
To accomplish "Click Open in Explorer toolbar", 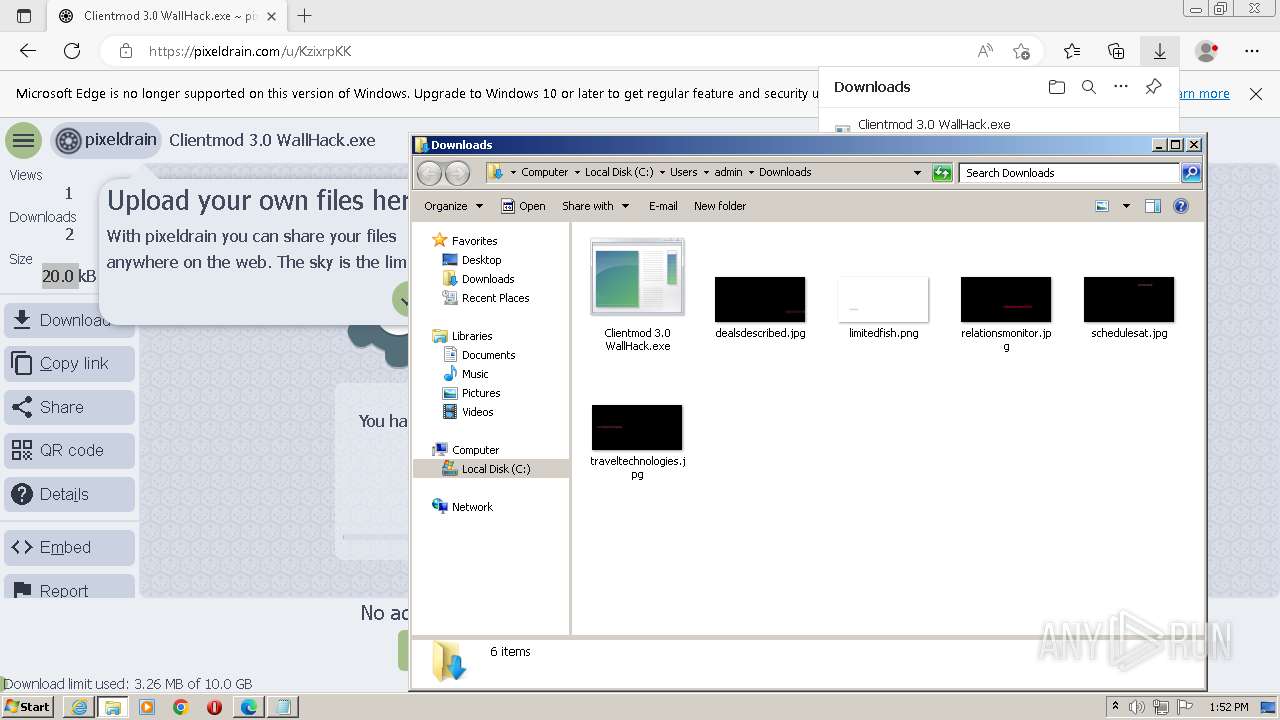I will [523, 206].
